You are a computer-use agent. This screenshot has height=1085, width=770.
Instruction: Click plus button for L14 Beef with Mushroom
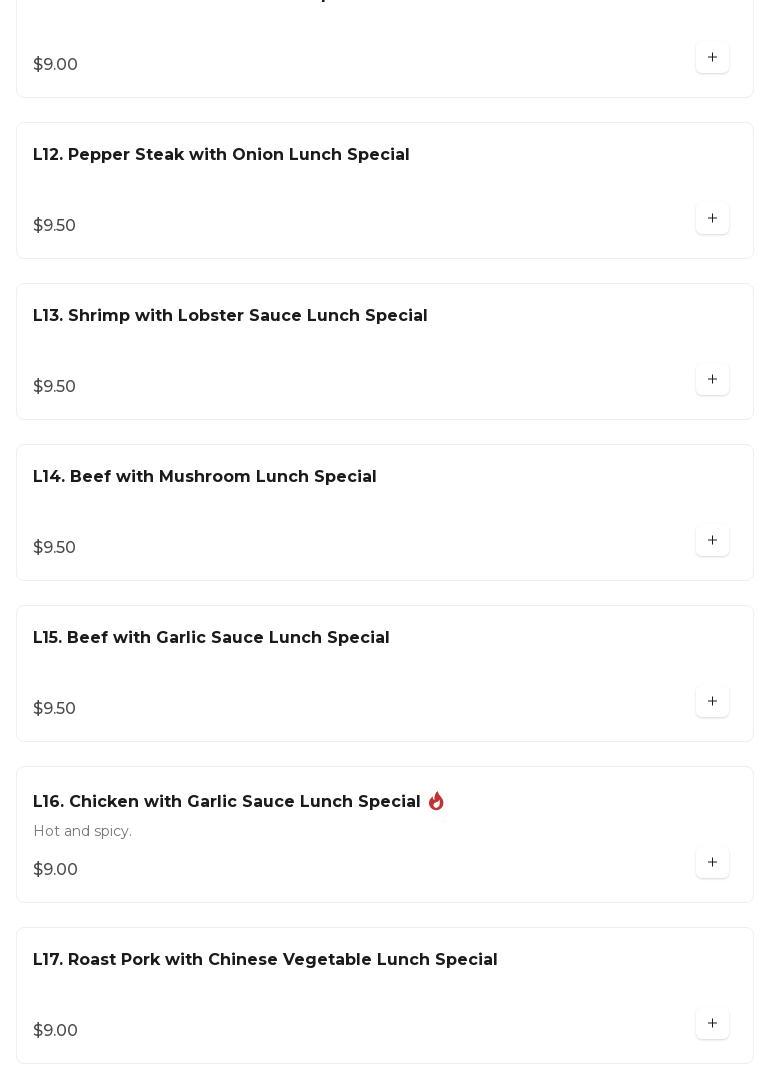[x=712, y=540]
